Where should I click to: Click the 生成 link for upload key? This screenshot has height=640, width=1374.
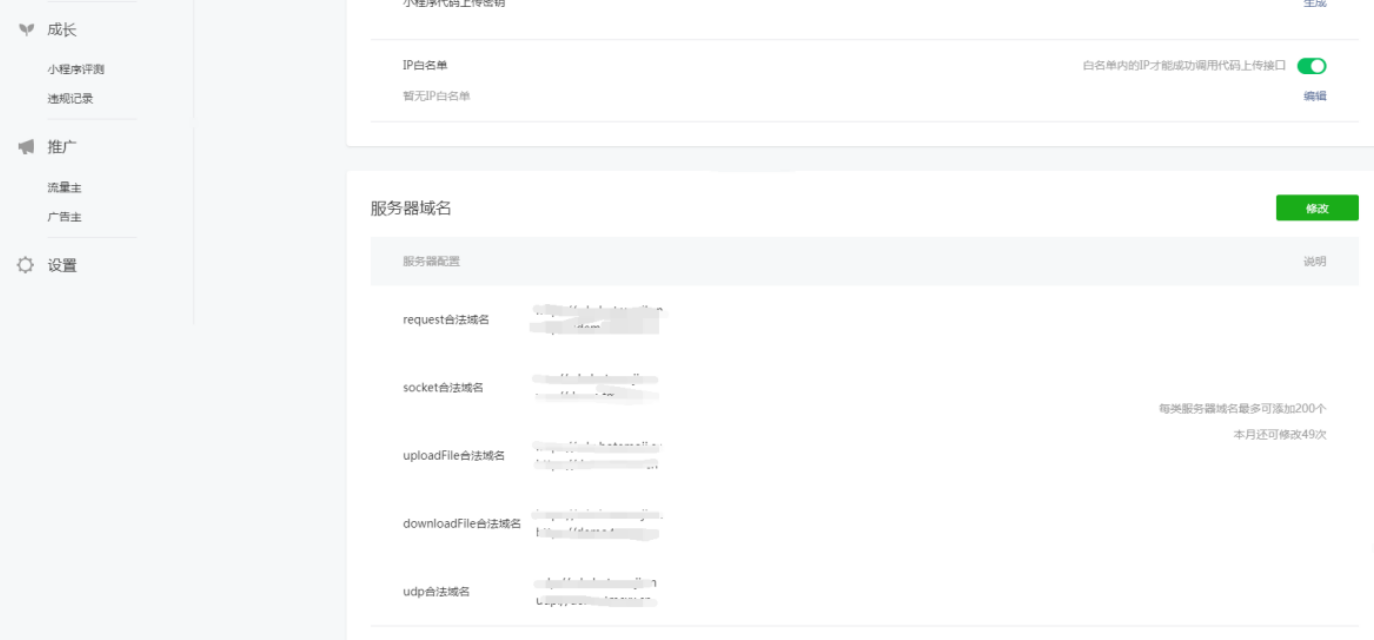pyautogui.click(x=1314, y=3)
